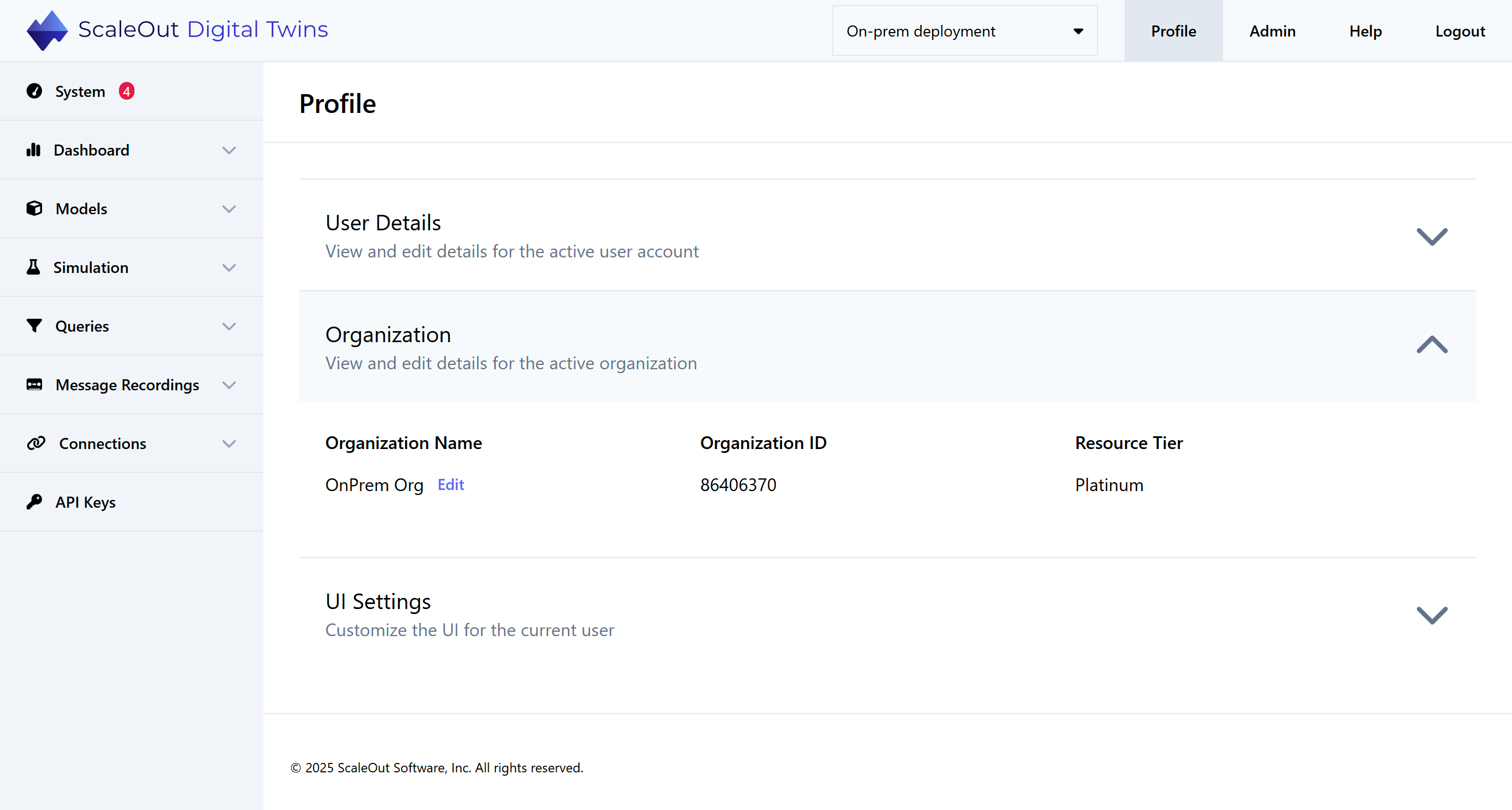Click the User Details section heading
The height and width of the screenshot is (810, 1512).
(x=384, y=223)
